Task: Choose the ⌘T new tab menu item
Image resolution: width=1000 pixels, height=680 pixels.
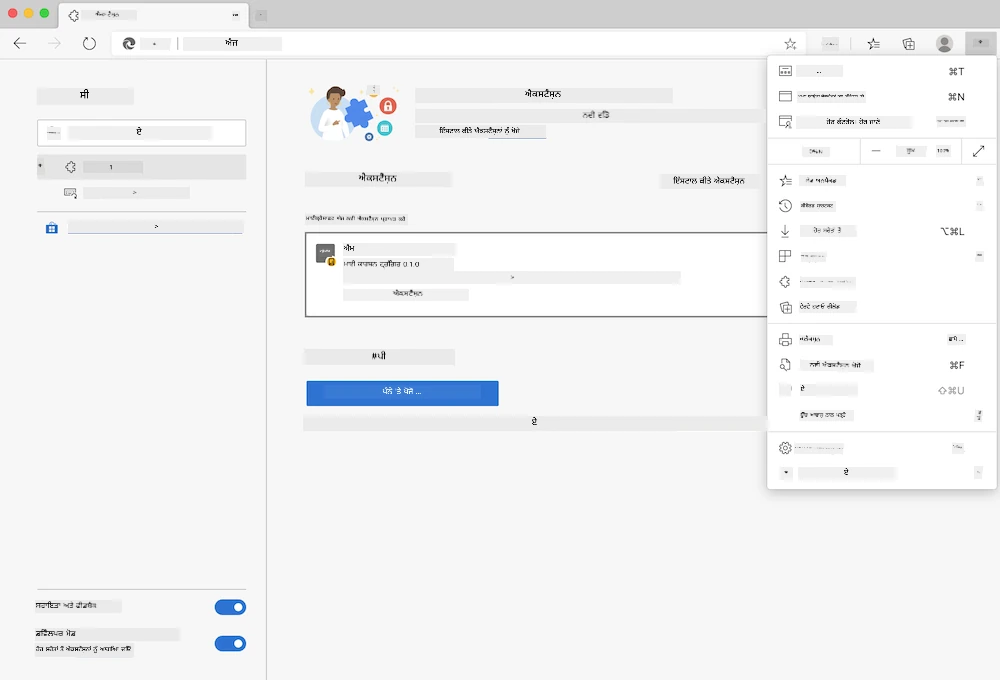Action: (881, 71)
